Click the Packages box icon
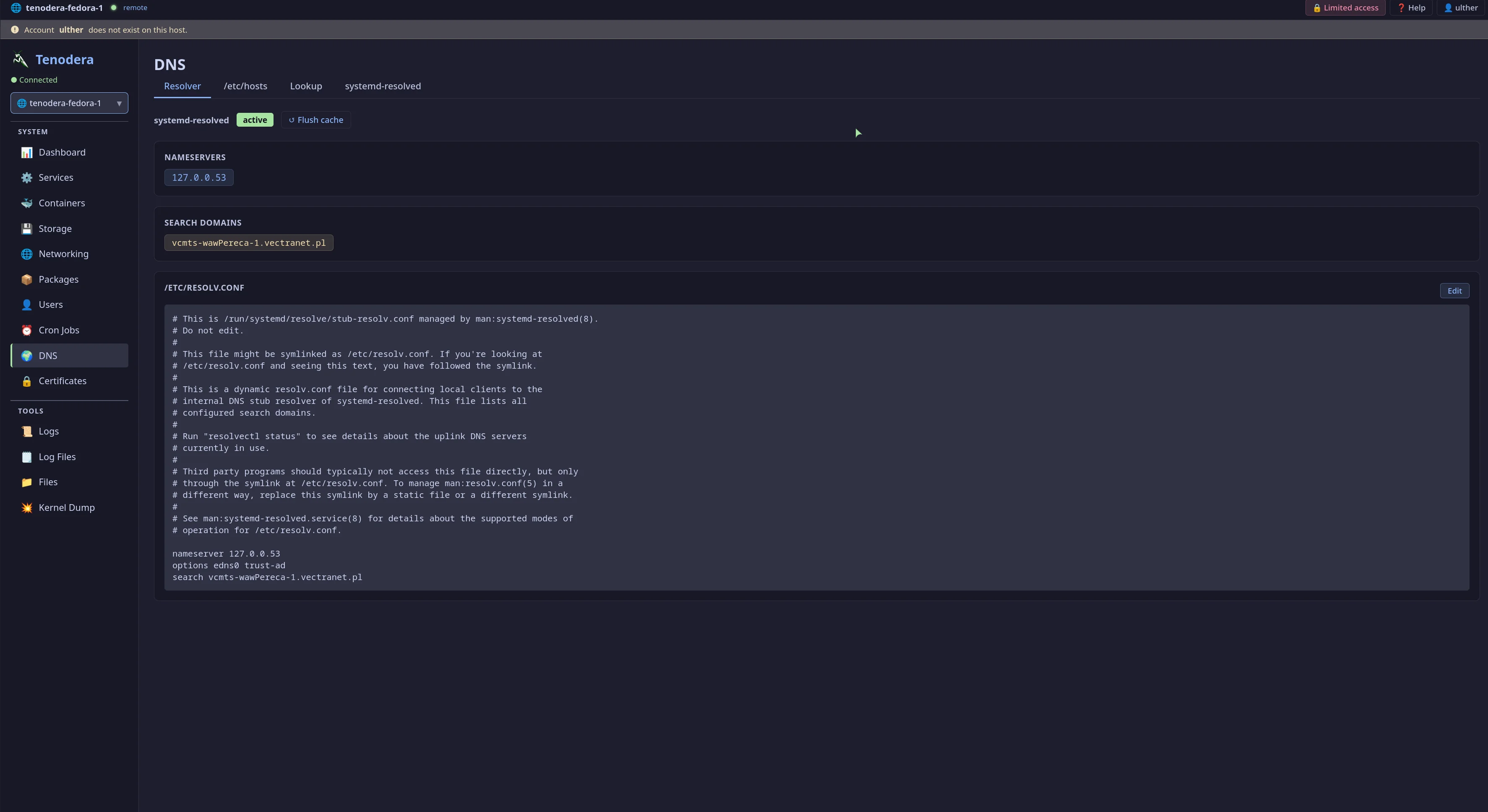Image resolution: width=1488 pixels, height=812 pixels. (26, 279)
